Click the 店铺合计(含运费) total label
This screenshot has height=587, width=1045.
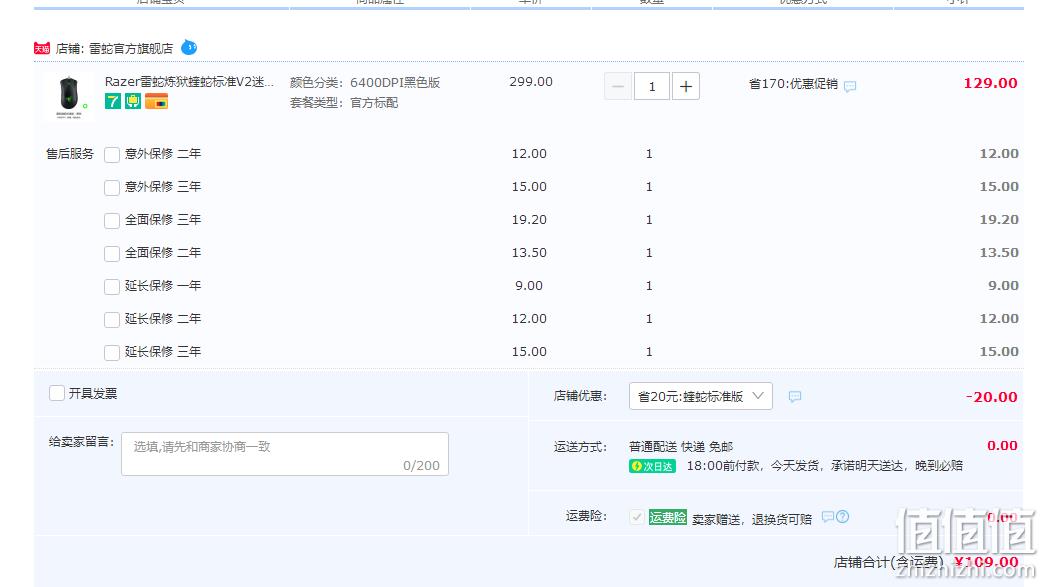coord(889,562)
